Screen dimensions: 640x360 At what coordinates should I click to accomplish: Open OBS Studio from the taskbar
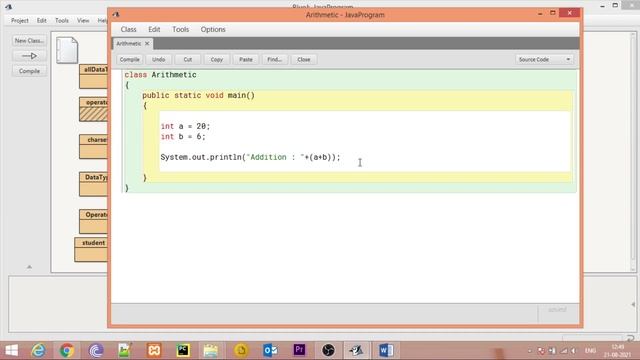(x=328, y=350)
